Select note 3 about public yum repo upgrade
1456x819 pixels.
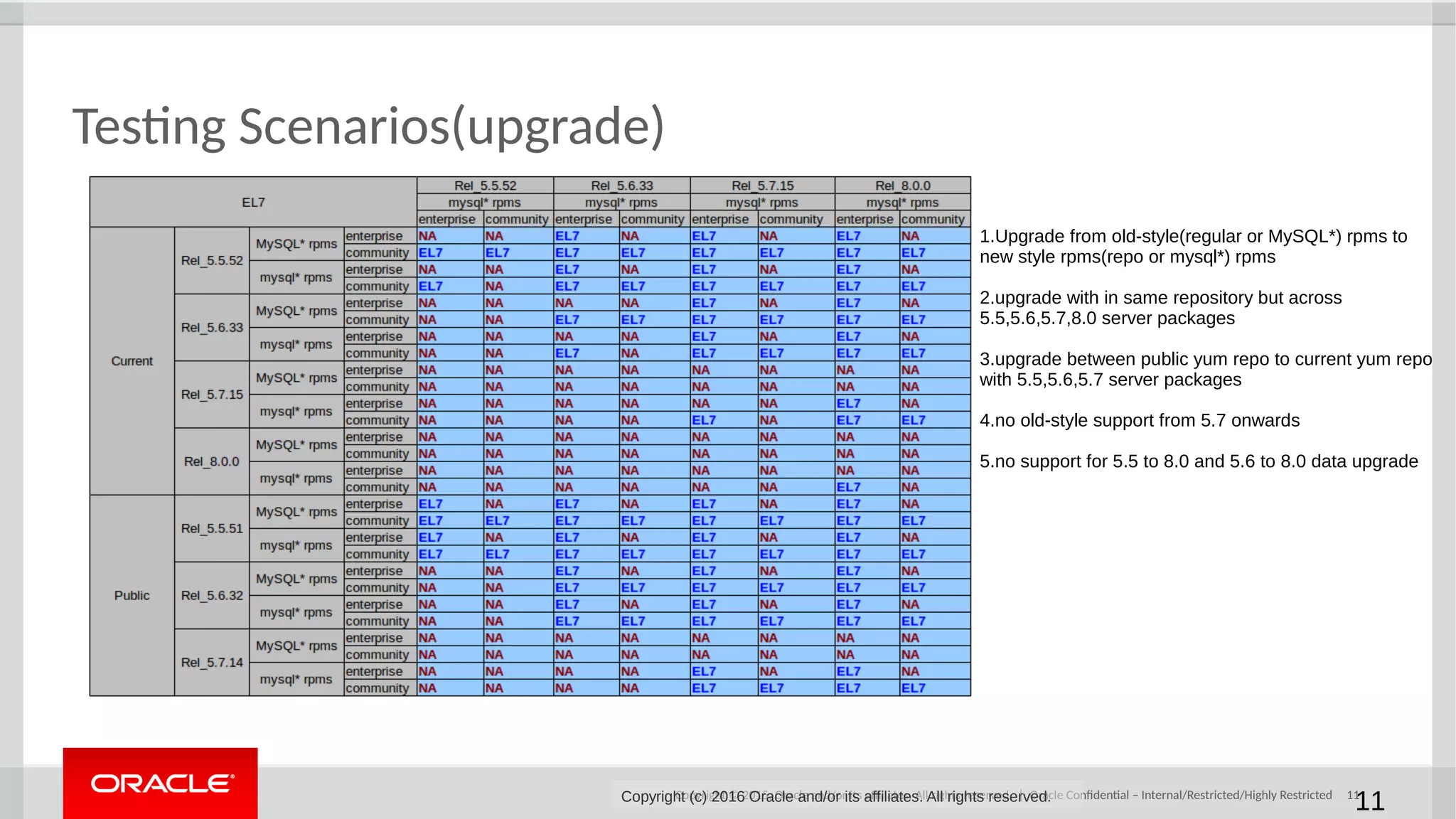1206,369
